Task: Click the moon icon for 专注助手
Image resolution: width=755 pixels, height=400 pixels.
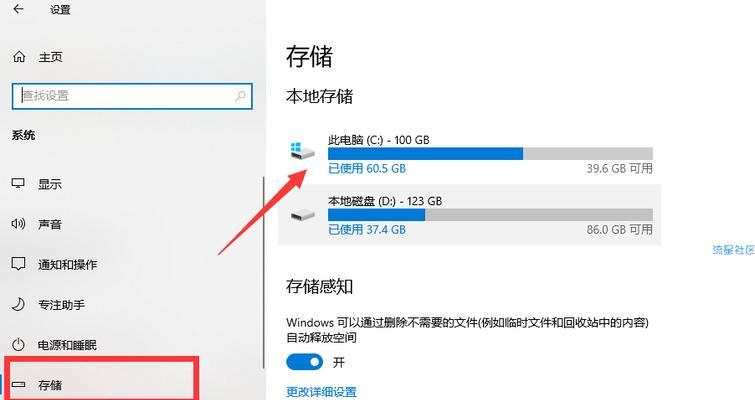Action: pyautogui.click(x=18, y=304)
